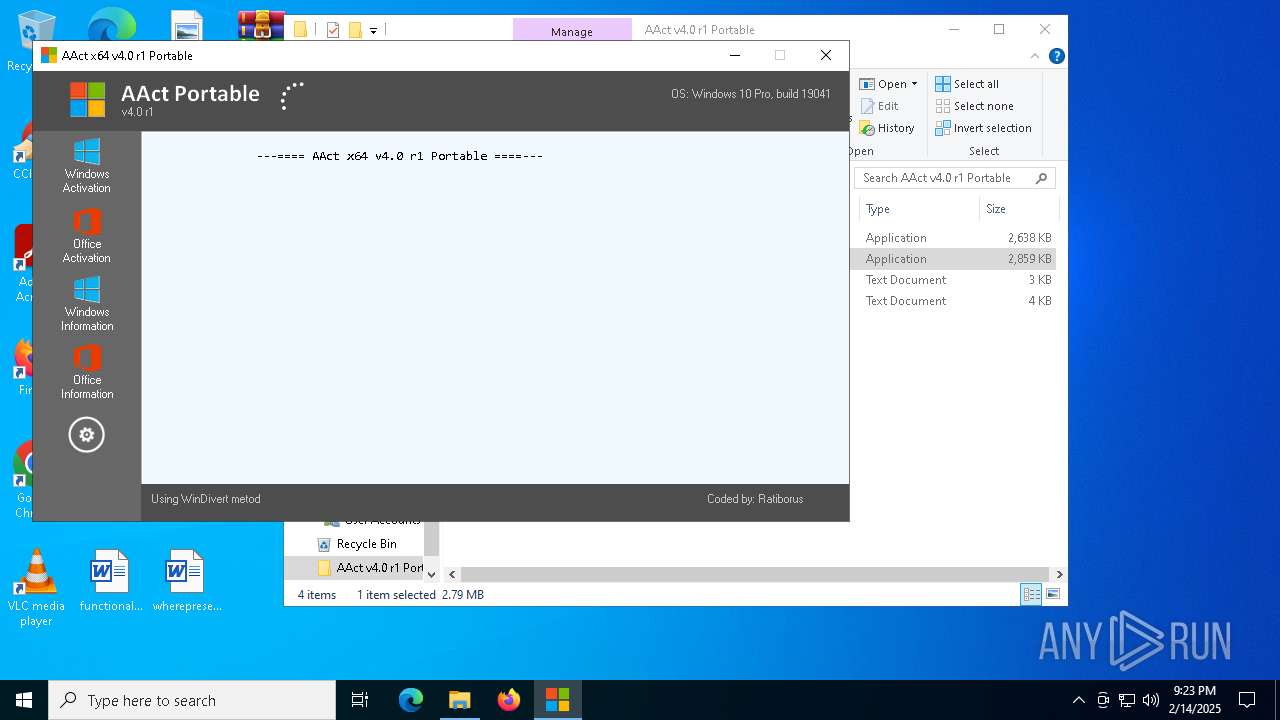
Task: Open network status in system tray
Action: pyautogui.click(x=1127, y=700)
